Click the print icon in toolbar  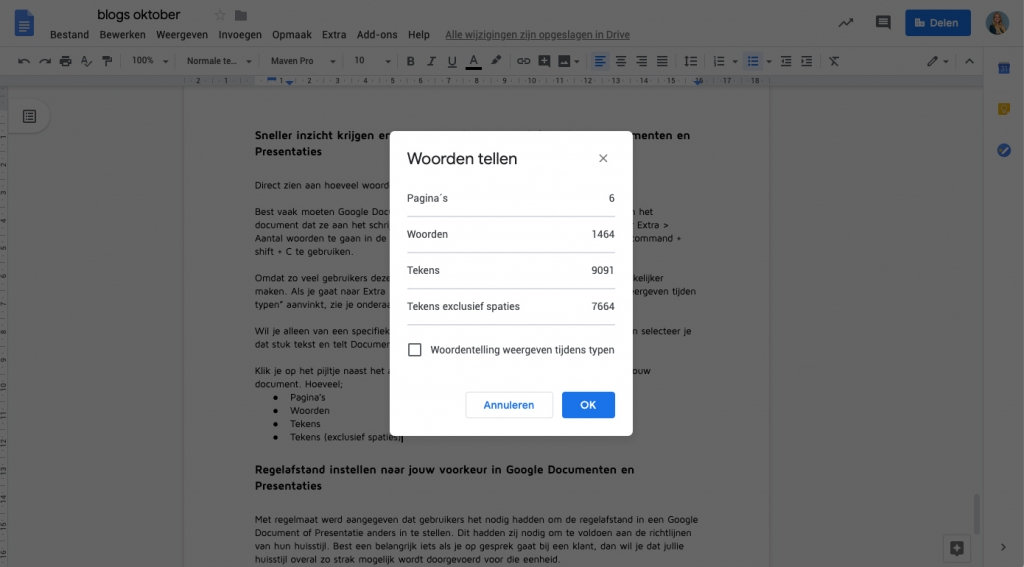coord(65,61)
